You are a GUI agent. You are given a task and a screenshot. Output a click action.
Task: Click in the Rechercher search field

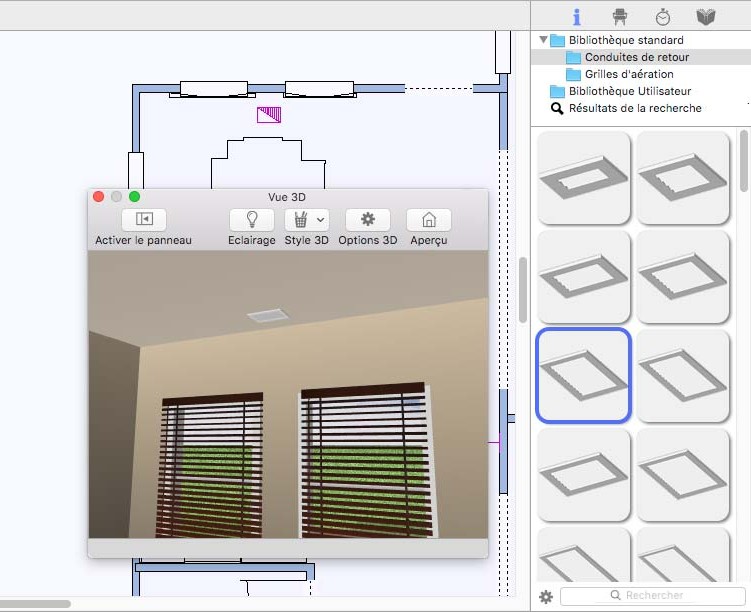650,596
